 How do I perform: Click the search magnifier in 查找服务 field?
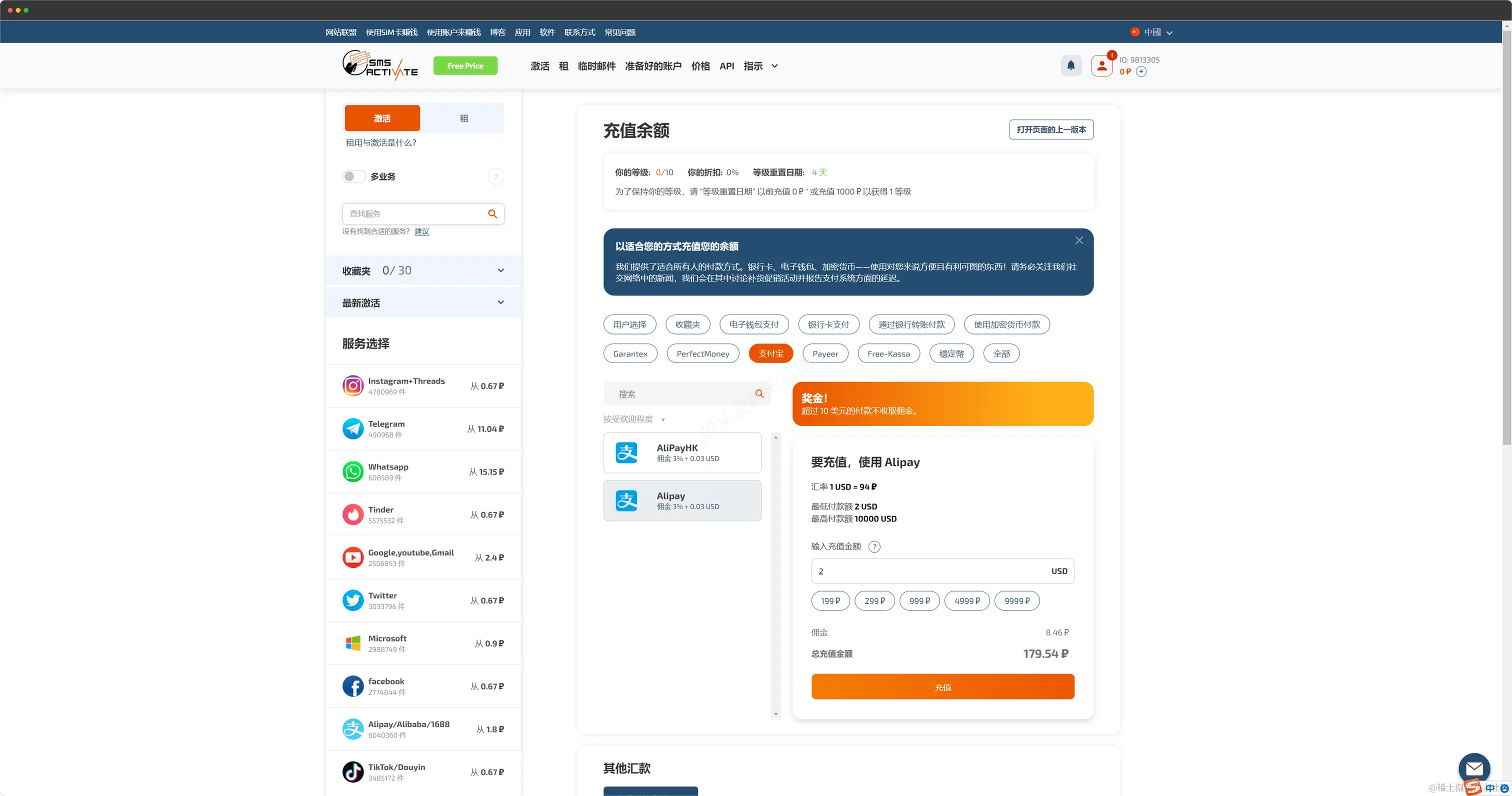pos(492,213)
